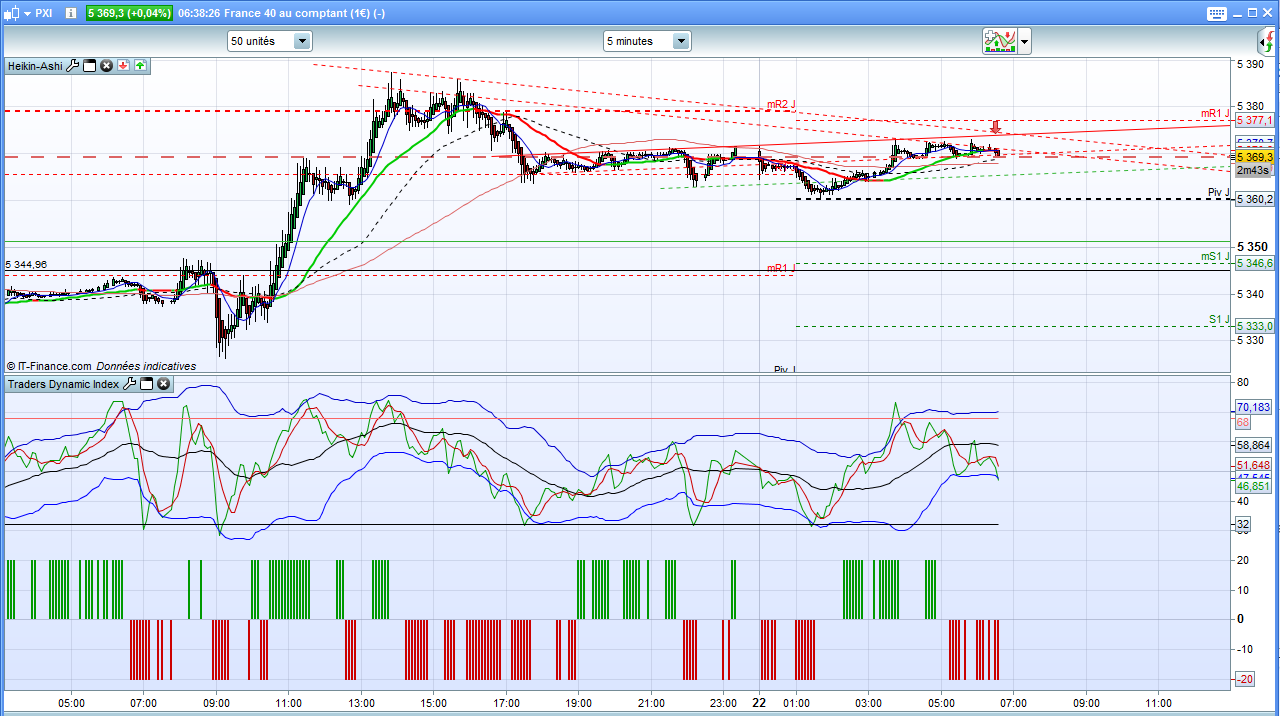Close the Traders Dynamic Index indicator

[163, 384]
